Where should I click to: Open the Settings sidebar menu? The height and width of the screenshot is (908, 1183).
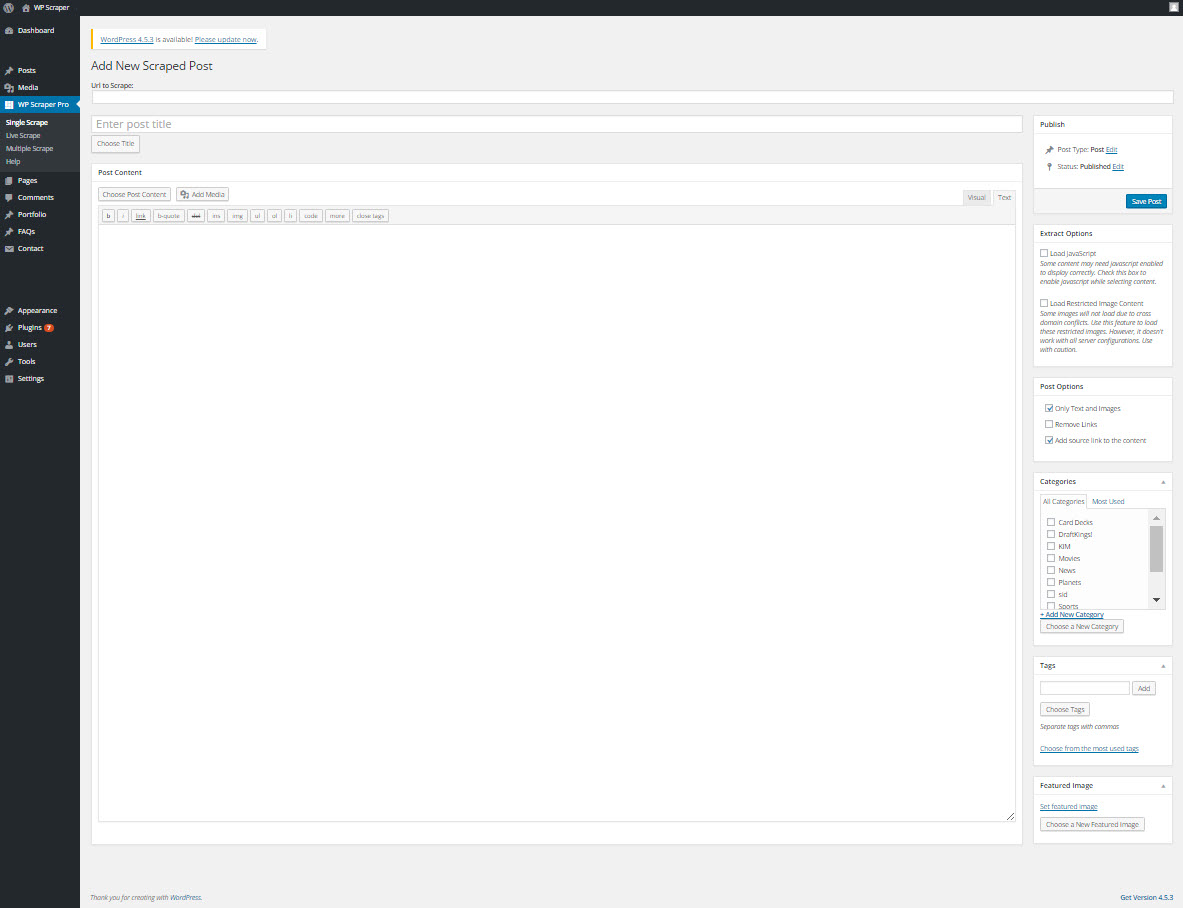(30, 379)
